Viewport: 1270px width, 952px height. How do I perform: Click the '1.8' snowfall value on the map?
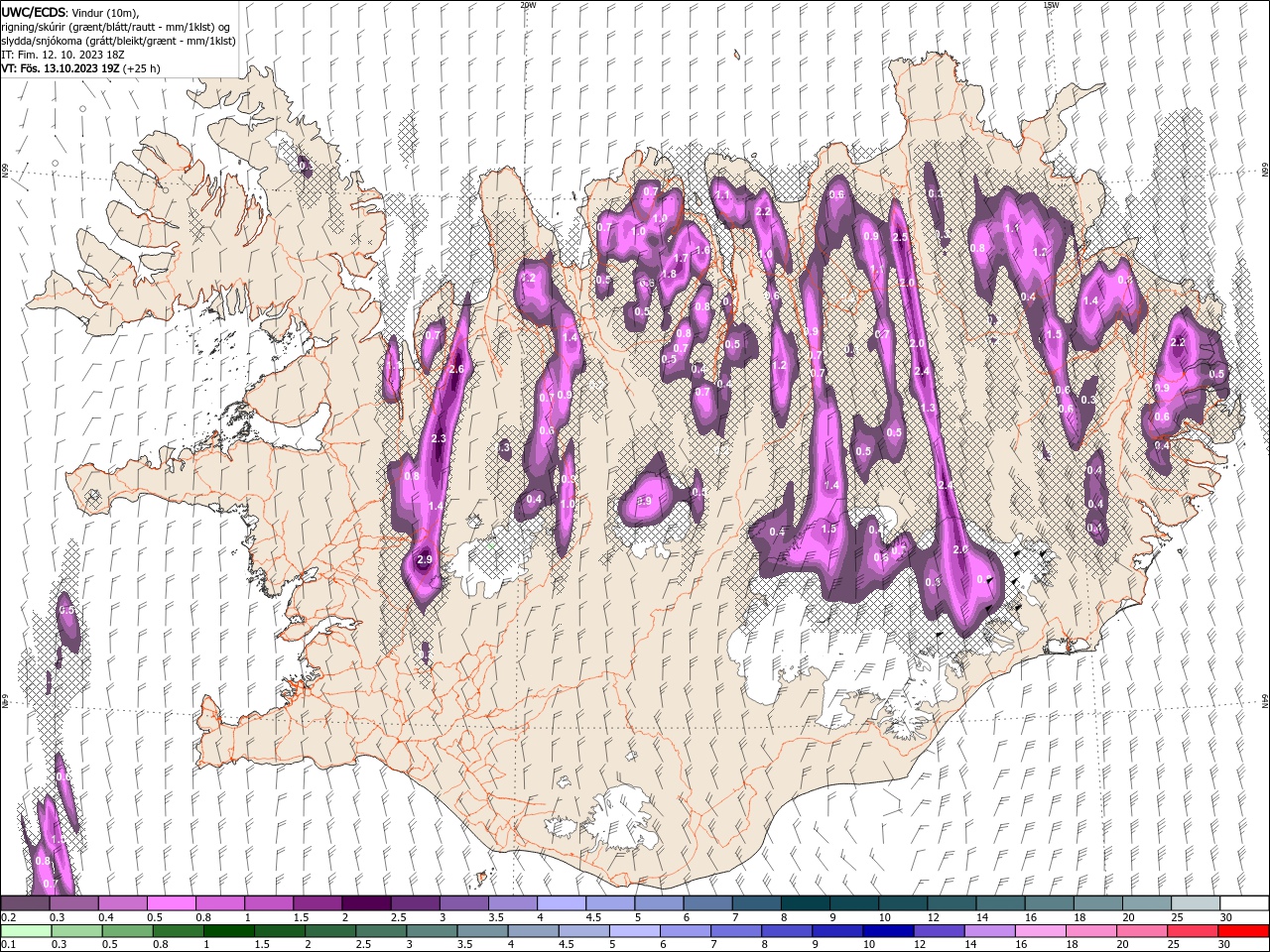670,275
